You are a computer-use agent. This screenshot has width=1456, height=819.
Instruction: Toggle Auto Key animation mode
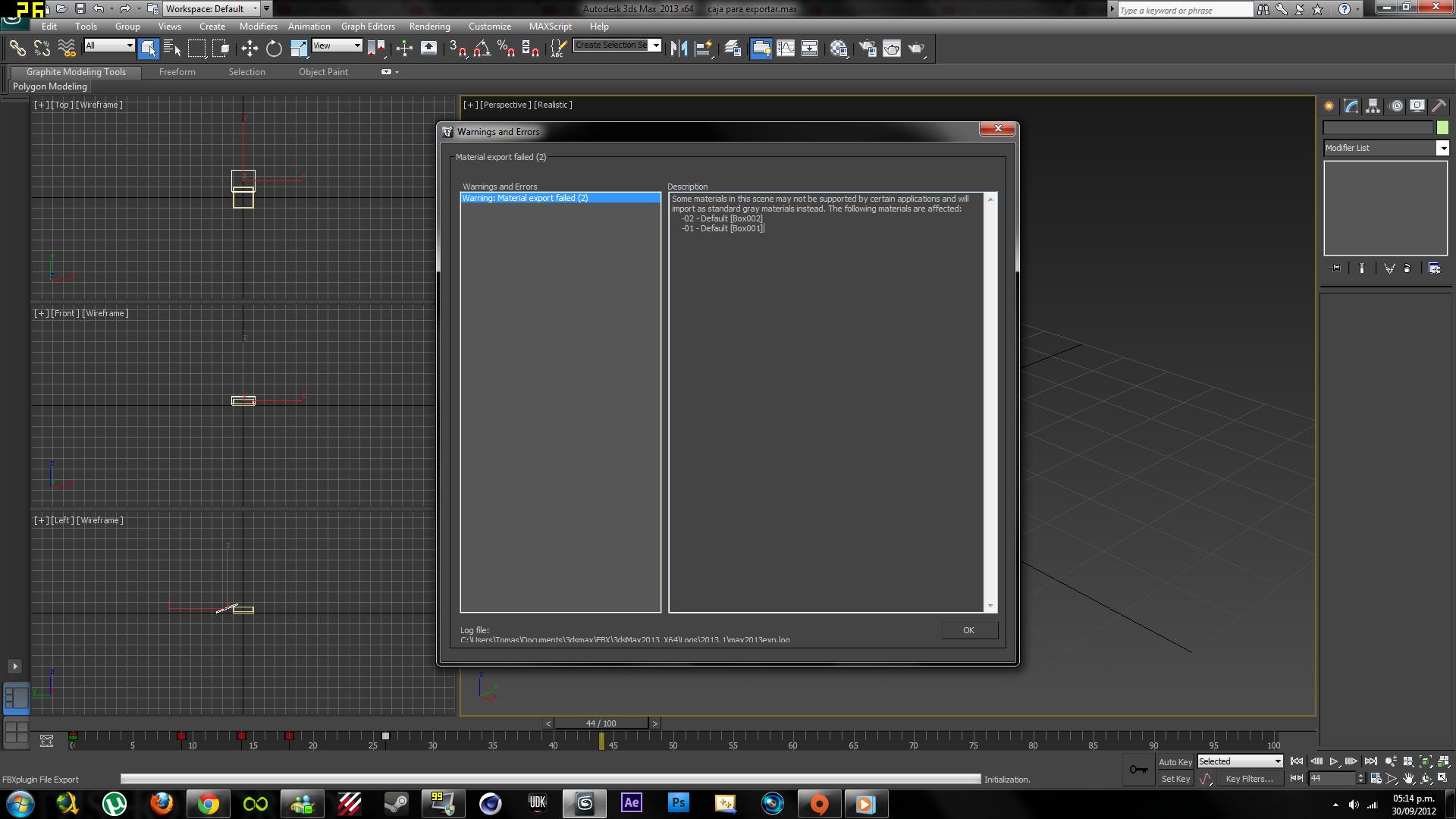pos(1175,762)
